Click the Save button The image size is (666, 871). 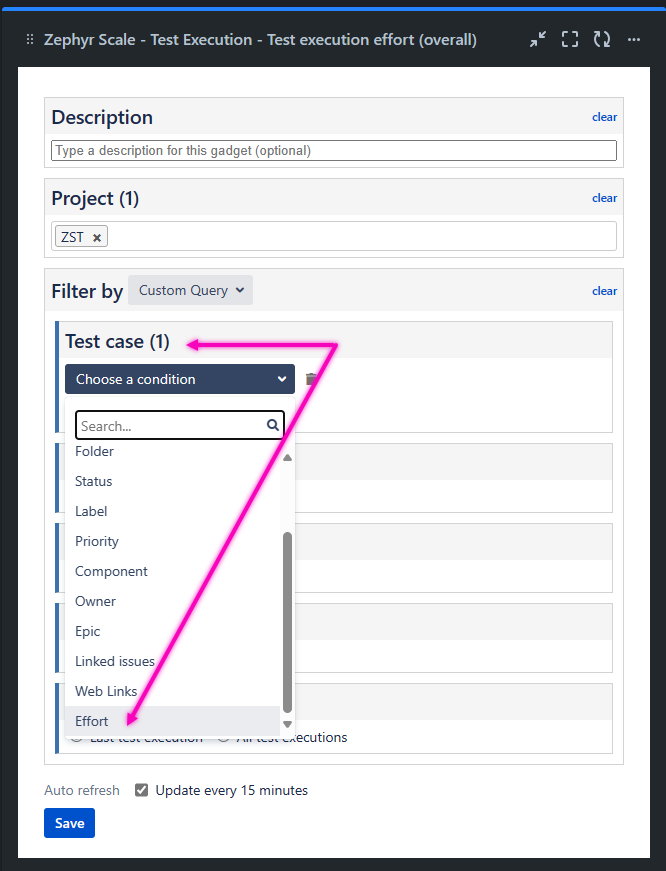(69, 823)
